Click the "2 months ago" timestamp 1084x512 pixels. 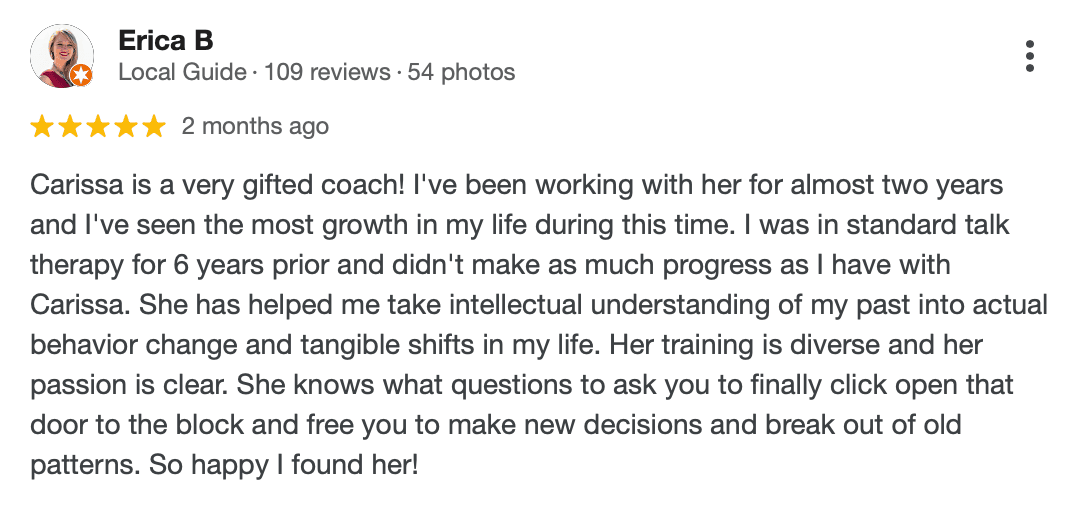(255, 127)
